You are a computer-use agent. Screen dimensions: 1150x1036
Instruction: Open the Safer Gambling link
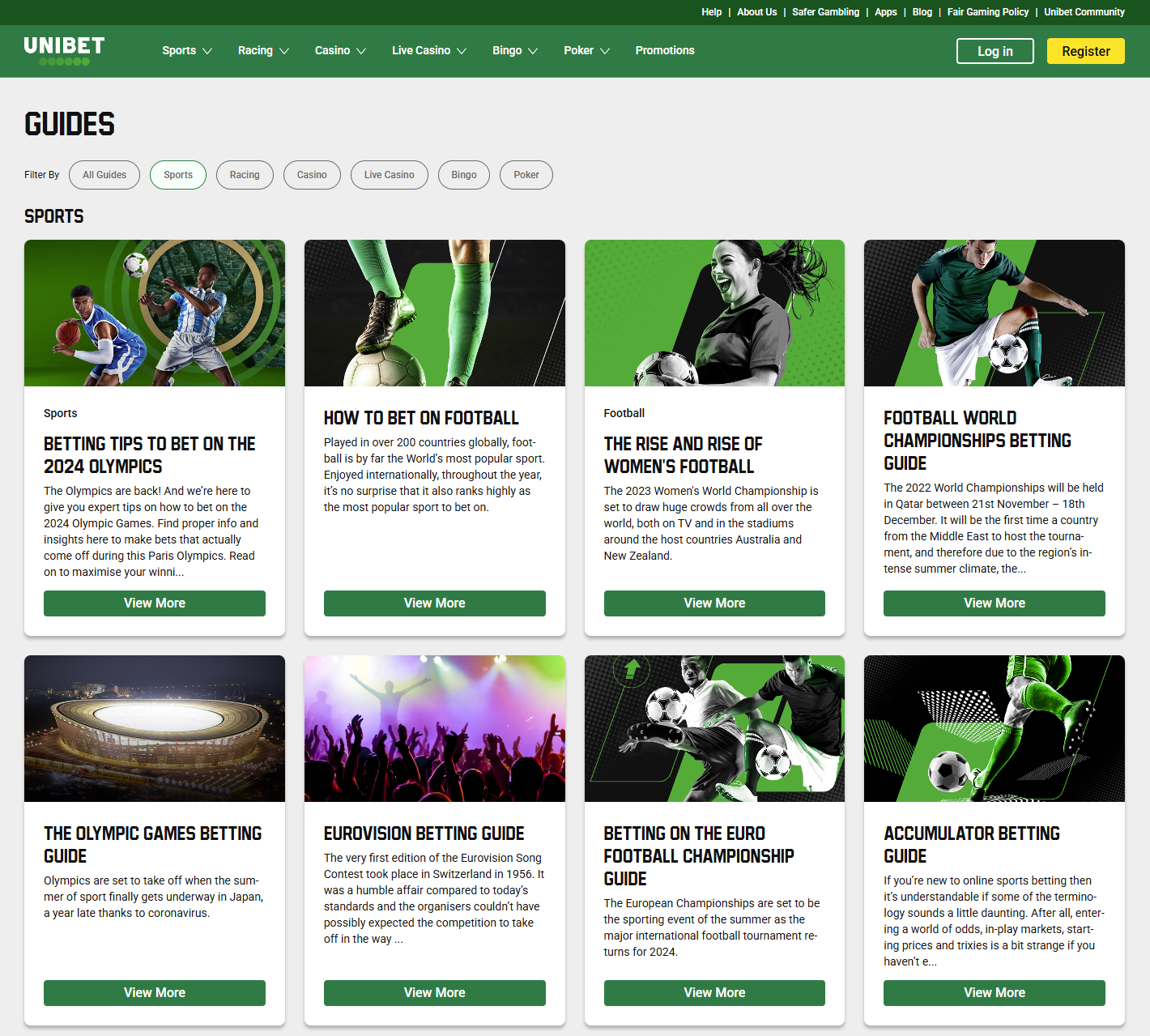[x=825, y=12]
